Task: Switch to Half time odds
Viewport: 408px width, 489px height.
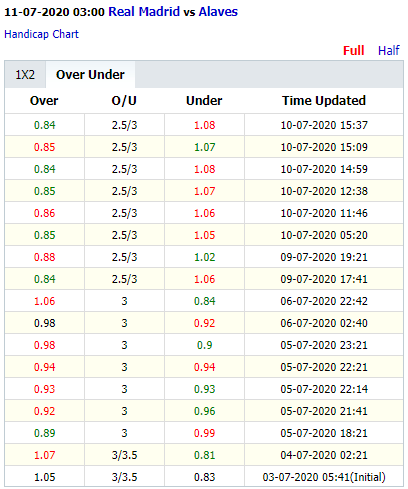Action: coord(389,51)
